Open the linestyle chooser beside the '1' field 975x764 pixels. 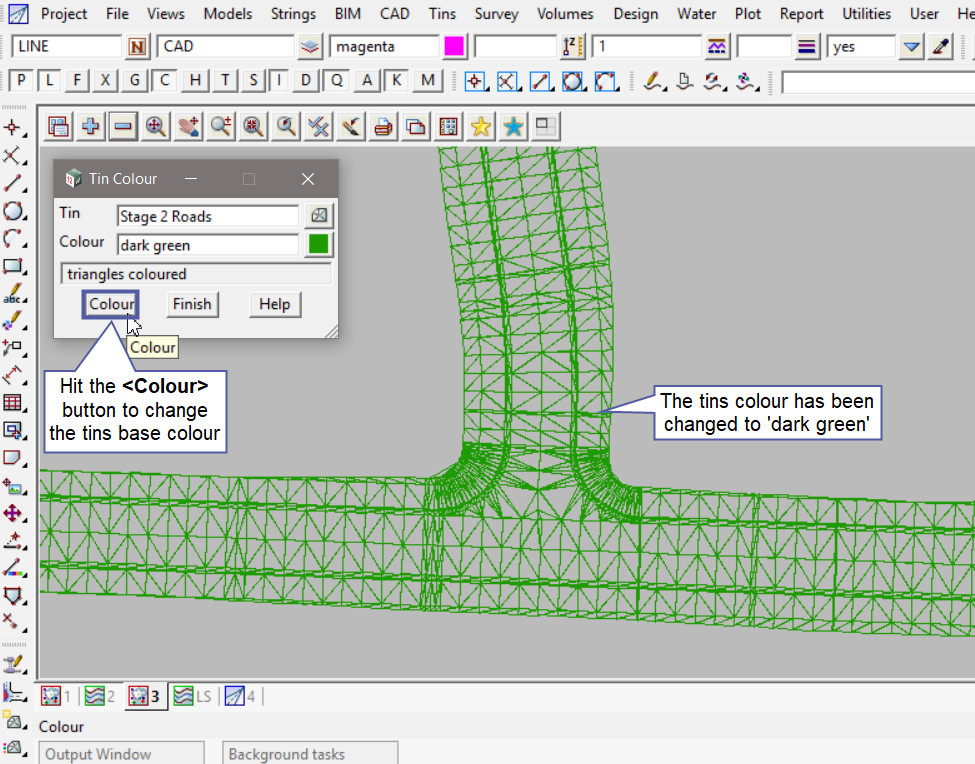(x=717, y=47)
